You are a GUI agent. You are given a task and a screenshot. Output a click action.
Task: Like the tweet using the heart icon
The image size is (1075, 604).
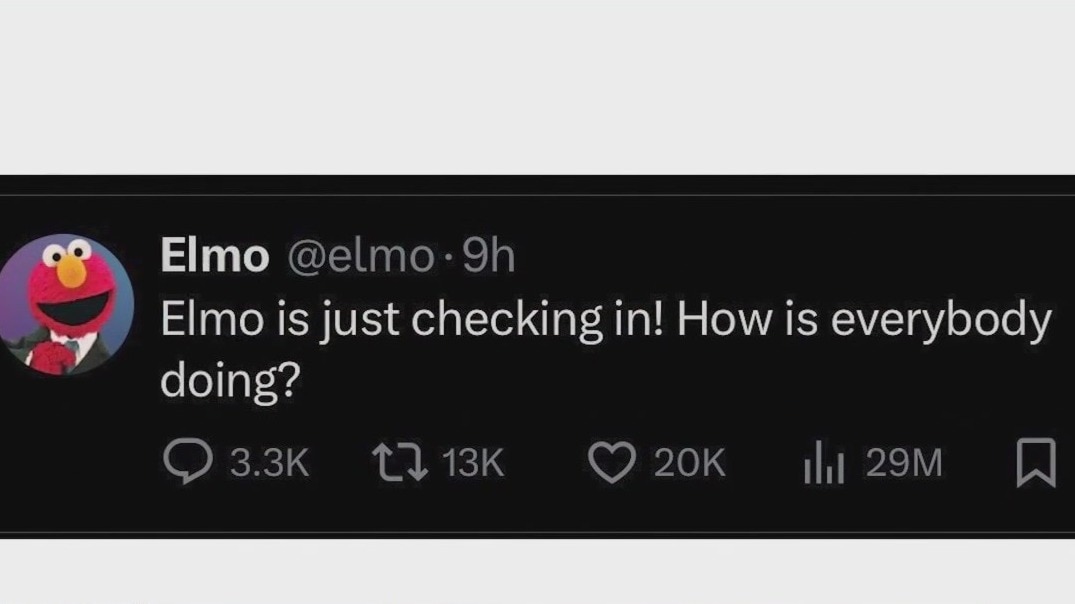point(612,461)
